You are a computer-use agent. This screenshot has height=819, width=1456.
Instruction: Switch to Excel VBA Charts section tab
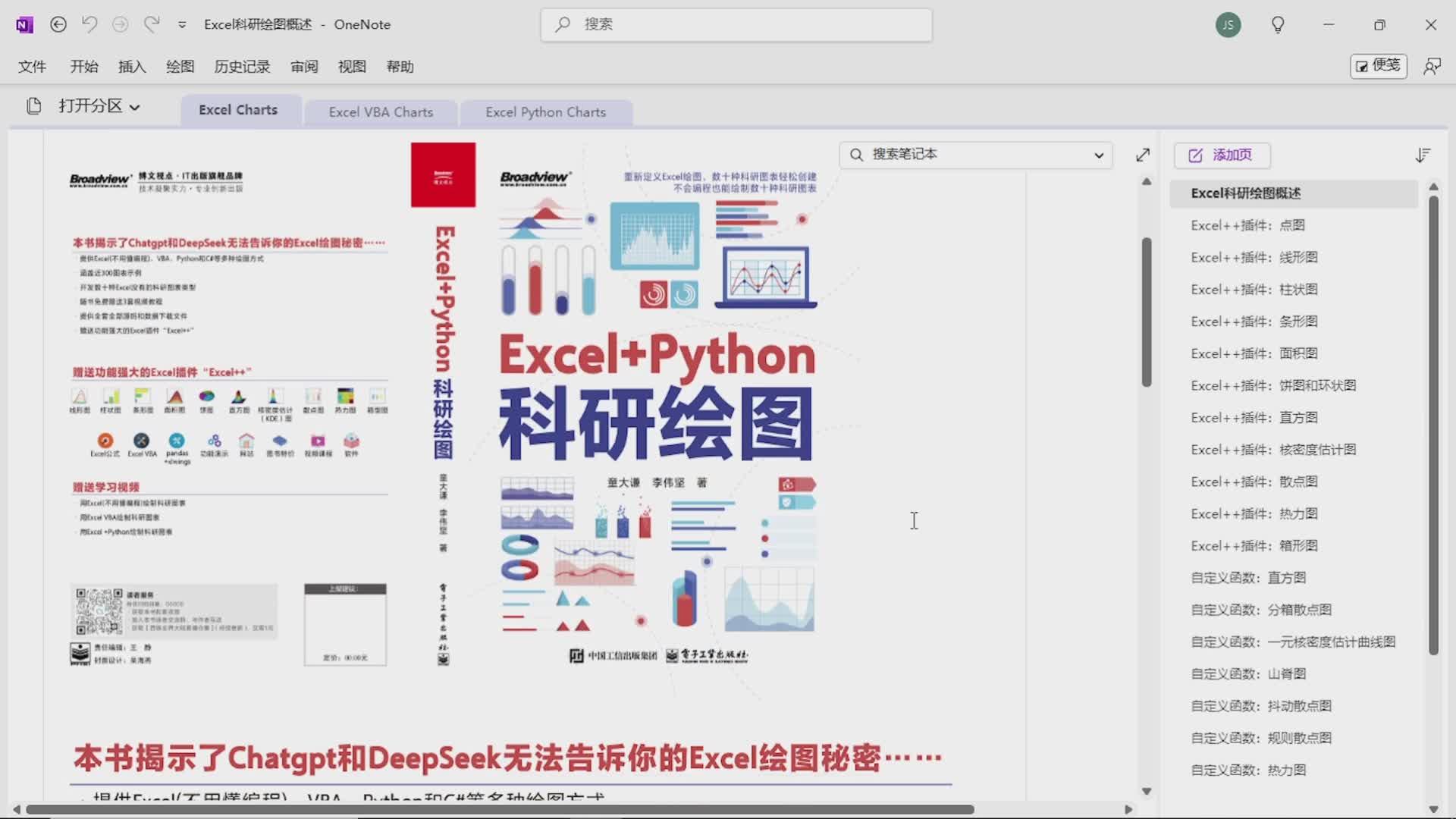[x=381, y=112]
